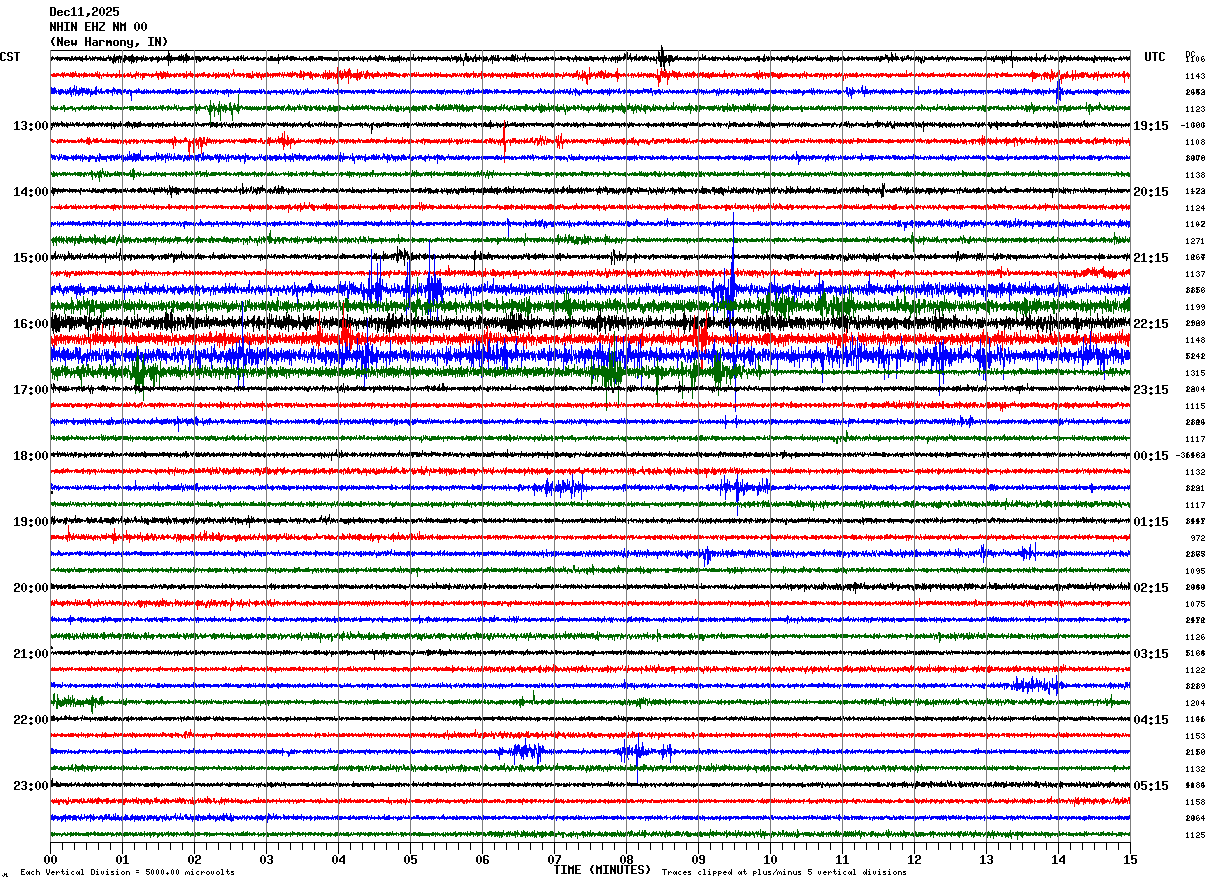The width and height of the screenshot is (1210, 886).
Task: Click the minute-axis tick label "09"
Action: pos(698,859)
